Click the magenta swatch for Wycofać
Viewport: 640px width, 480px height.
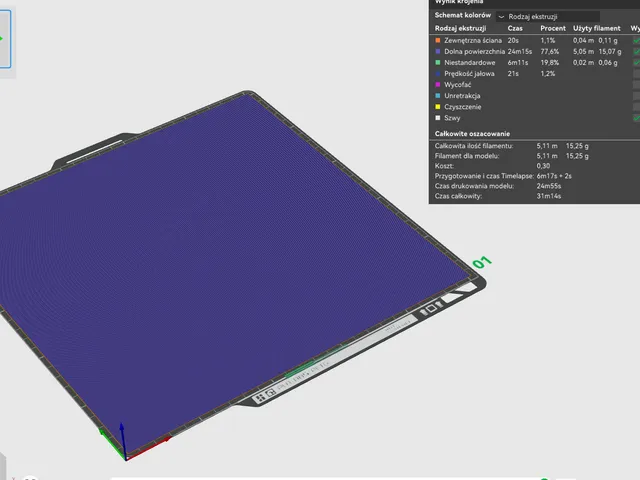click(x=438, y=84)
